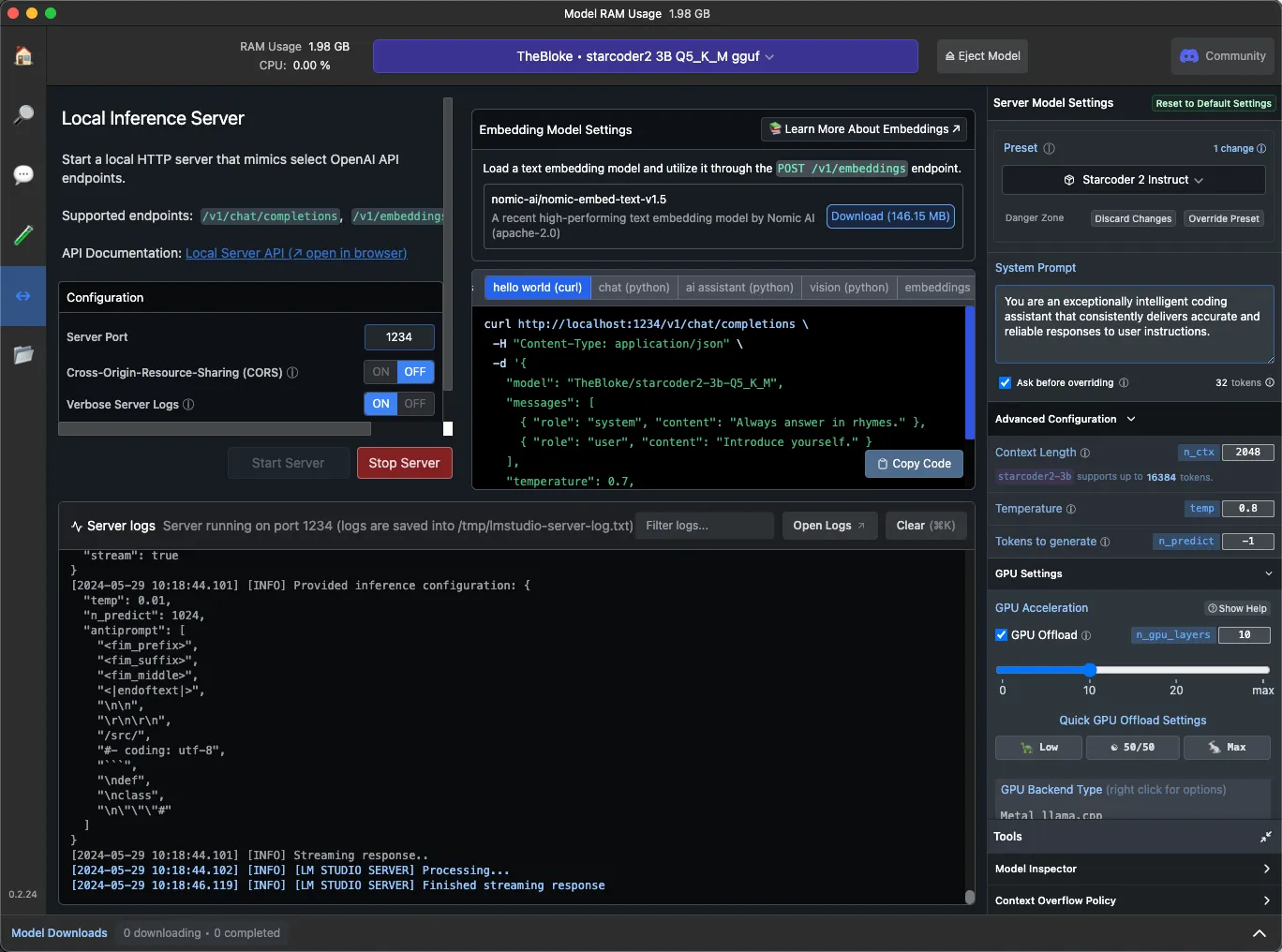Open the AI Chat bubble icon
This screenshot has width=1282, height=952.
(23, 175)
